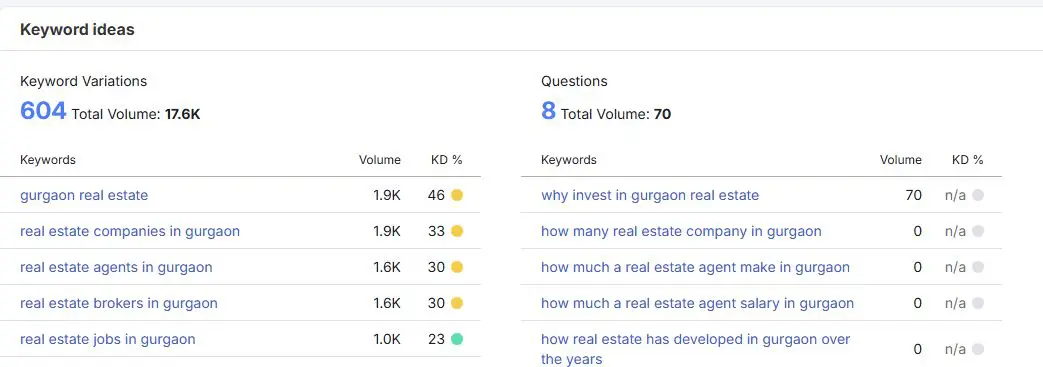Click gray KD dot for 'how many real estate company'
The width and height of the screenshot is (1043, 367).
[x=977, y=231]
